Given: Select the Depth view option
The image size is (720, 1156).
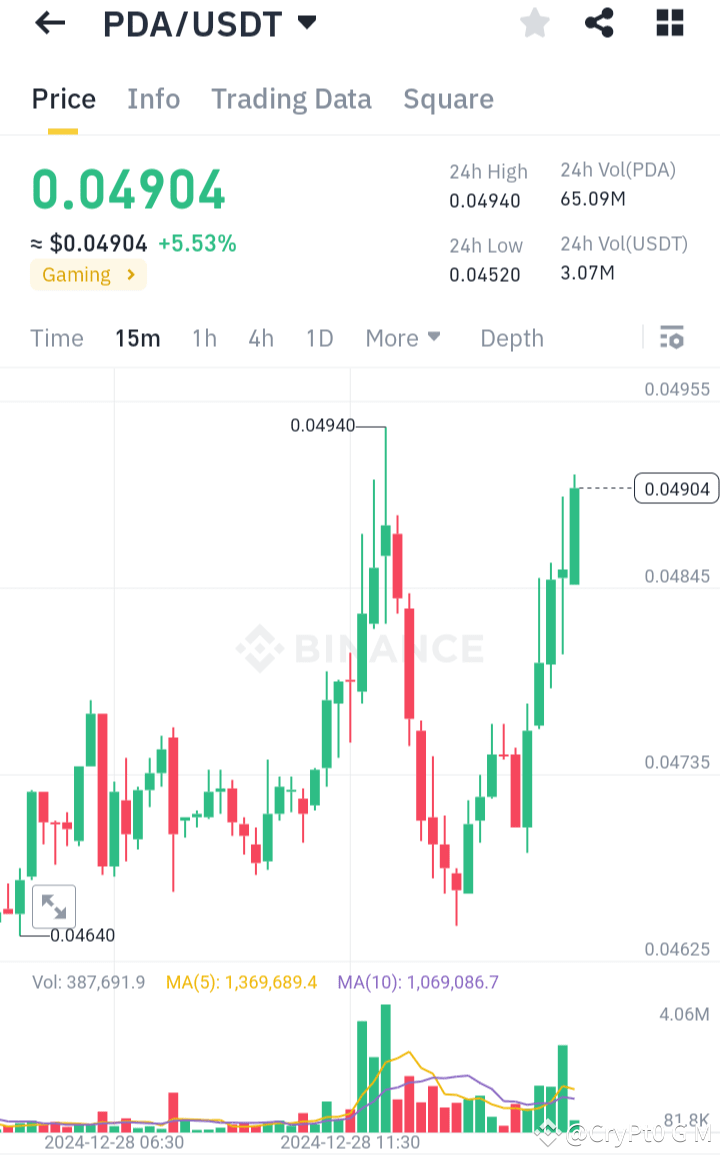Looking at the screenshot, I should [x=511, y=338].
